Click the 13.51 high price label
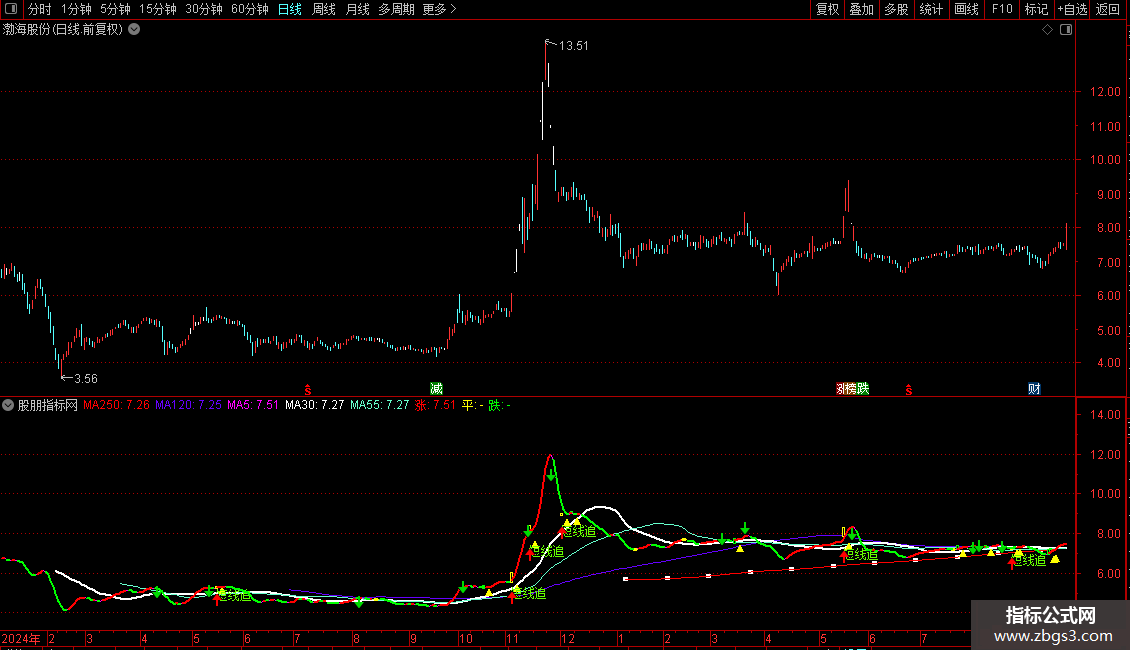 (x=574, y=45)
